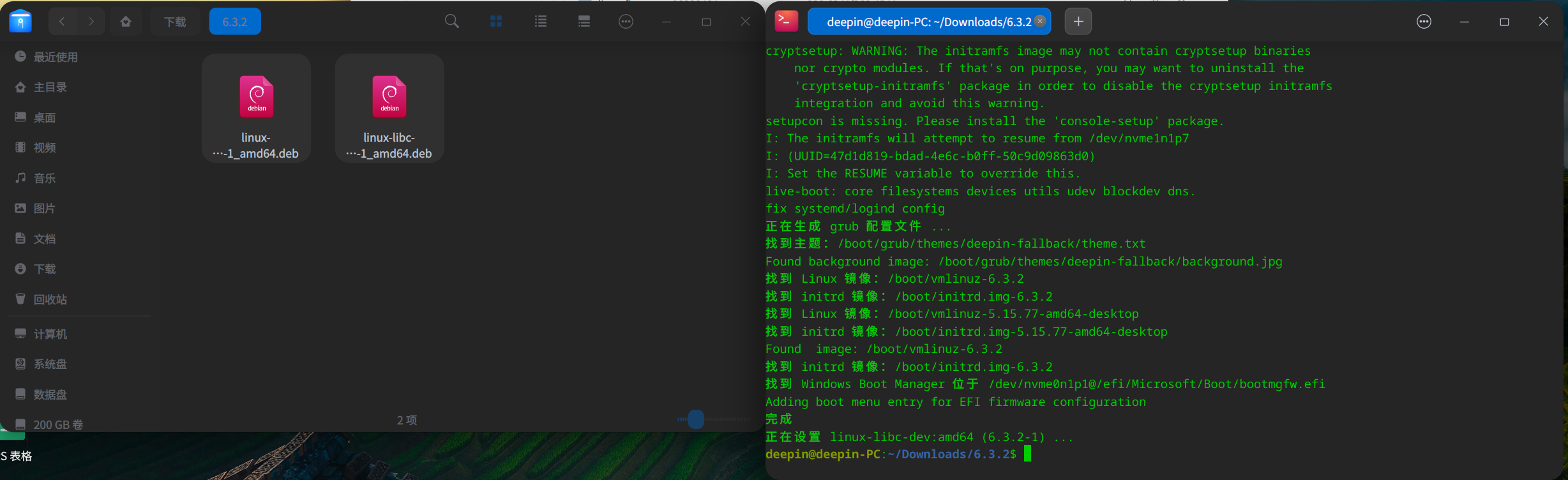Minimize the file manager window

667,22
